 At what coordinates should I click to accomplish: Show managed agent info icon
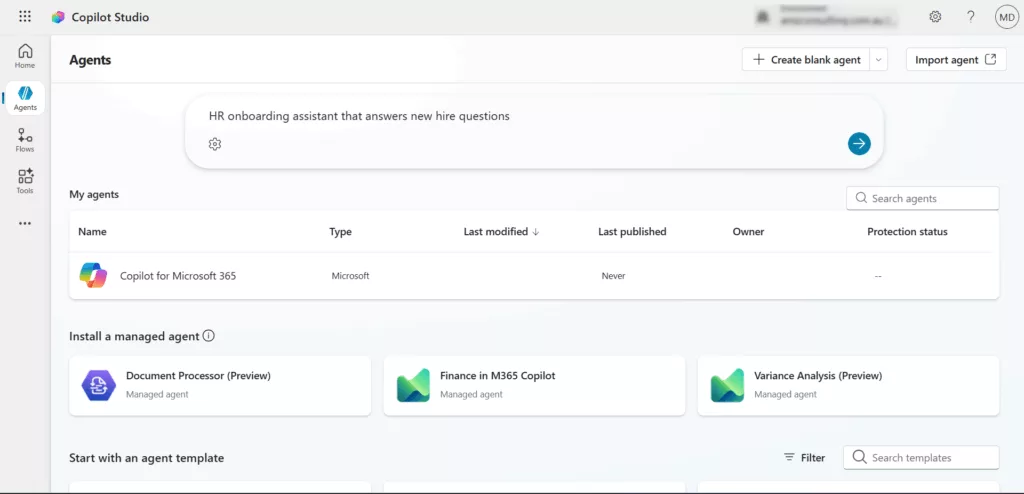[208, 336]
